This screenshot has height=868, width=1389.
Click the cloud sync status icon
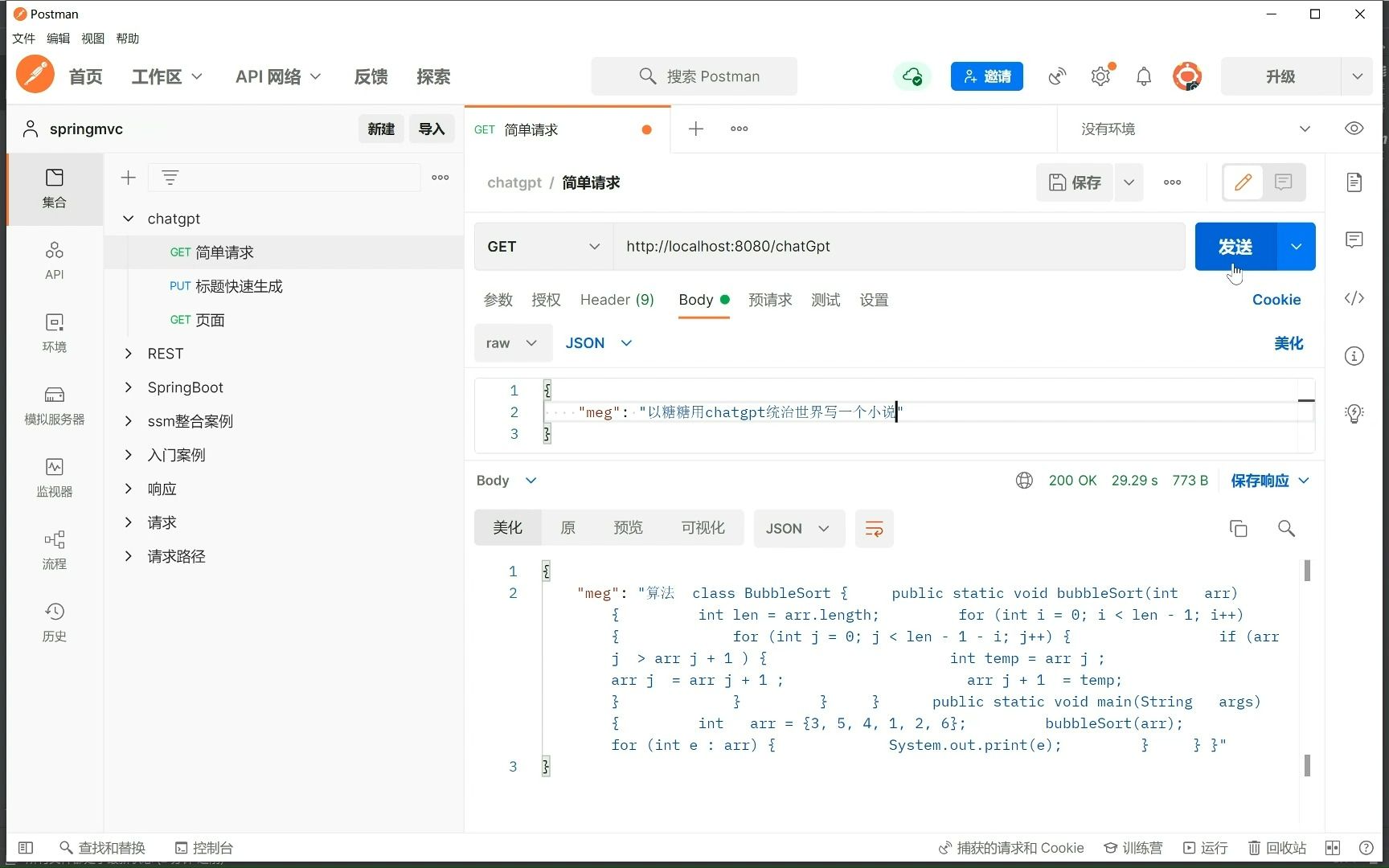[912, 76]
